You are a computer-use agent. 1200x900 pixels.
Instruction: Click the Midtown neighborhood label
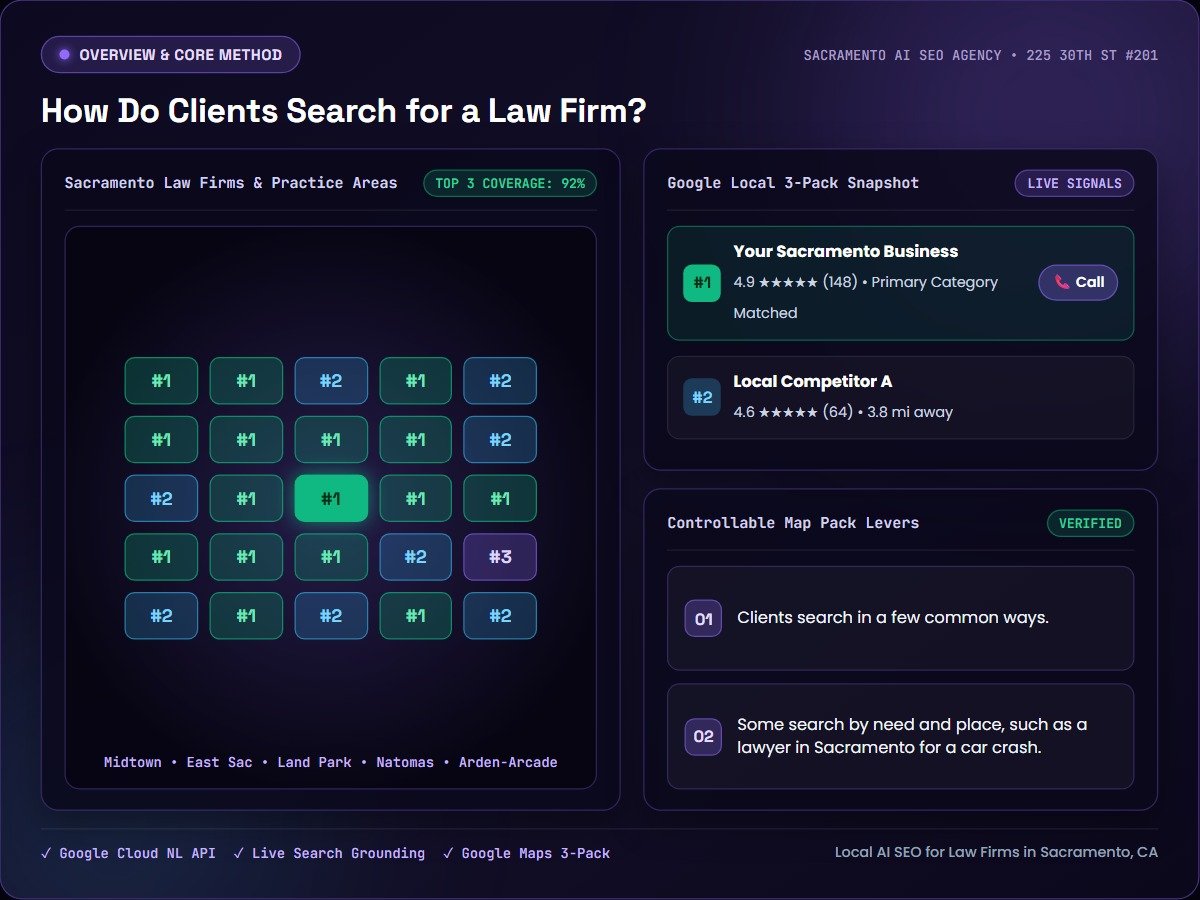pos(133,762)
